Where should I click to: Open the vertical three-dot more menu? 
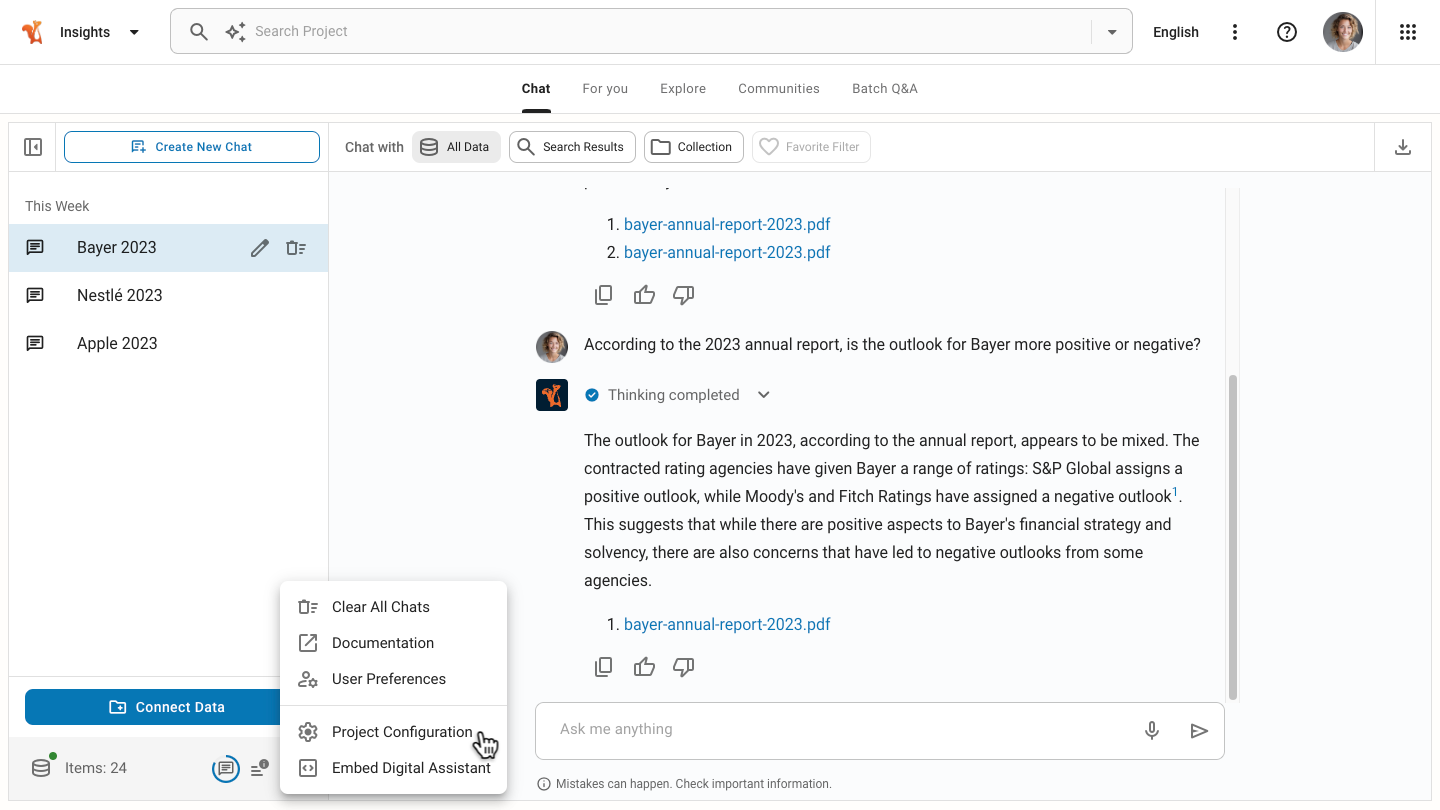(1235, 32)
